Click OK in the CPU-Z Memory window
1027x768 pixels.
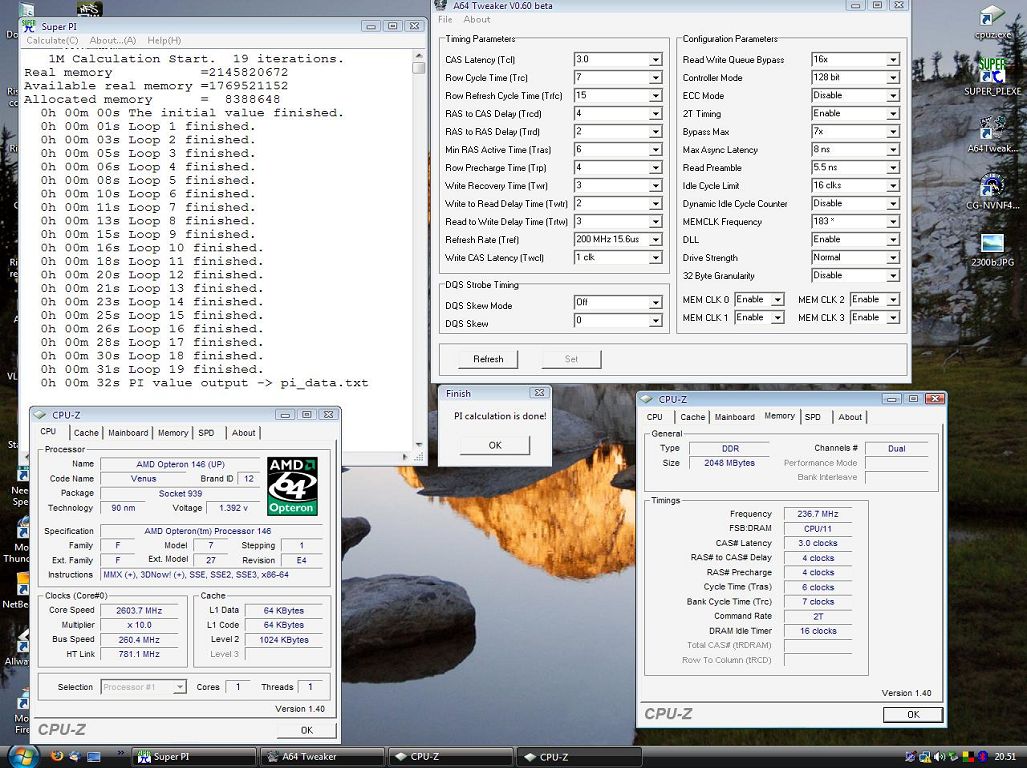(913, 715)
